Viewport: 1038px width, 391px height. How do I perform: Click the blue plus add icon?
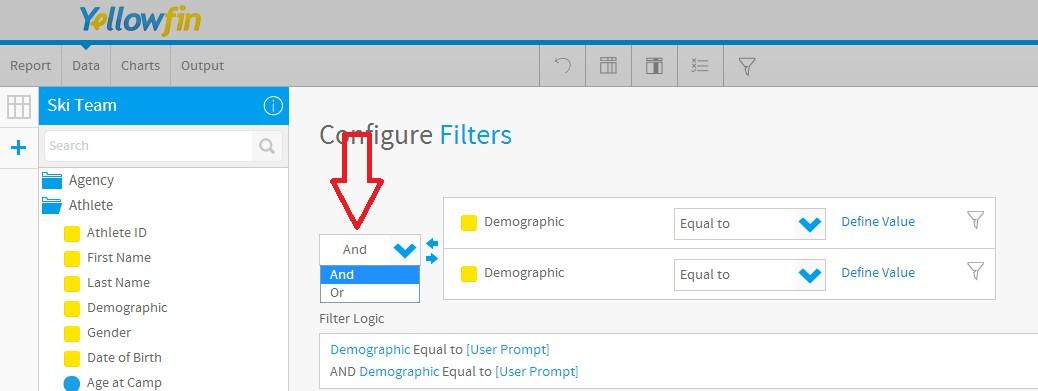click(19, 148)
